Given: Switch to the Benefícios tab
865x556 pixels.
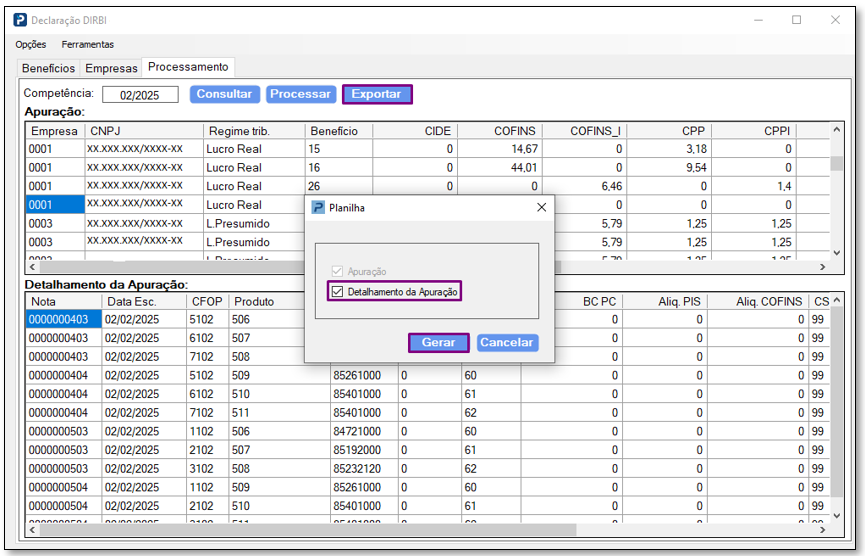Looking at the screenshot, I should (x=49, y=68).
